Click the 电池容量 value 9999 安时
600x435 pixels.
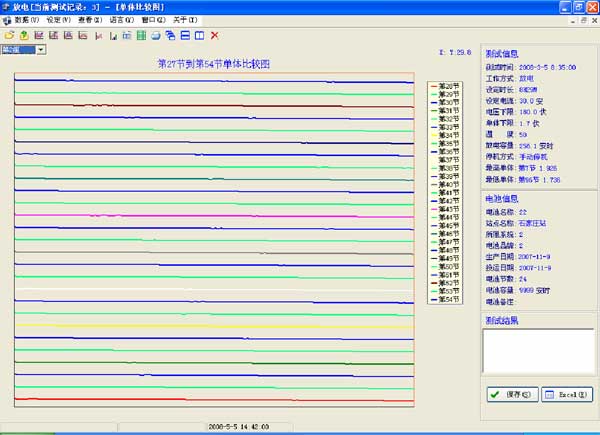(x=535, y=290)
